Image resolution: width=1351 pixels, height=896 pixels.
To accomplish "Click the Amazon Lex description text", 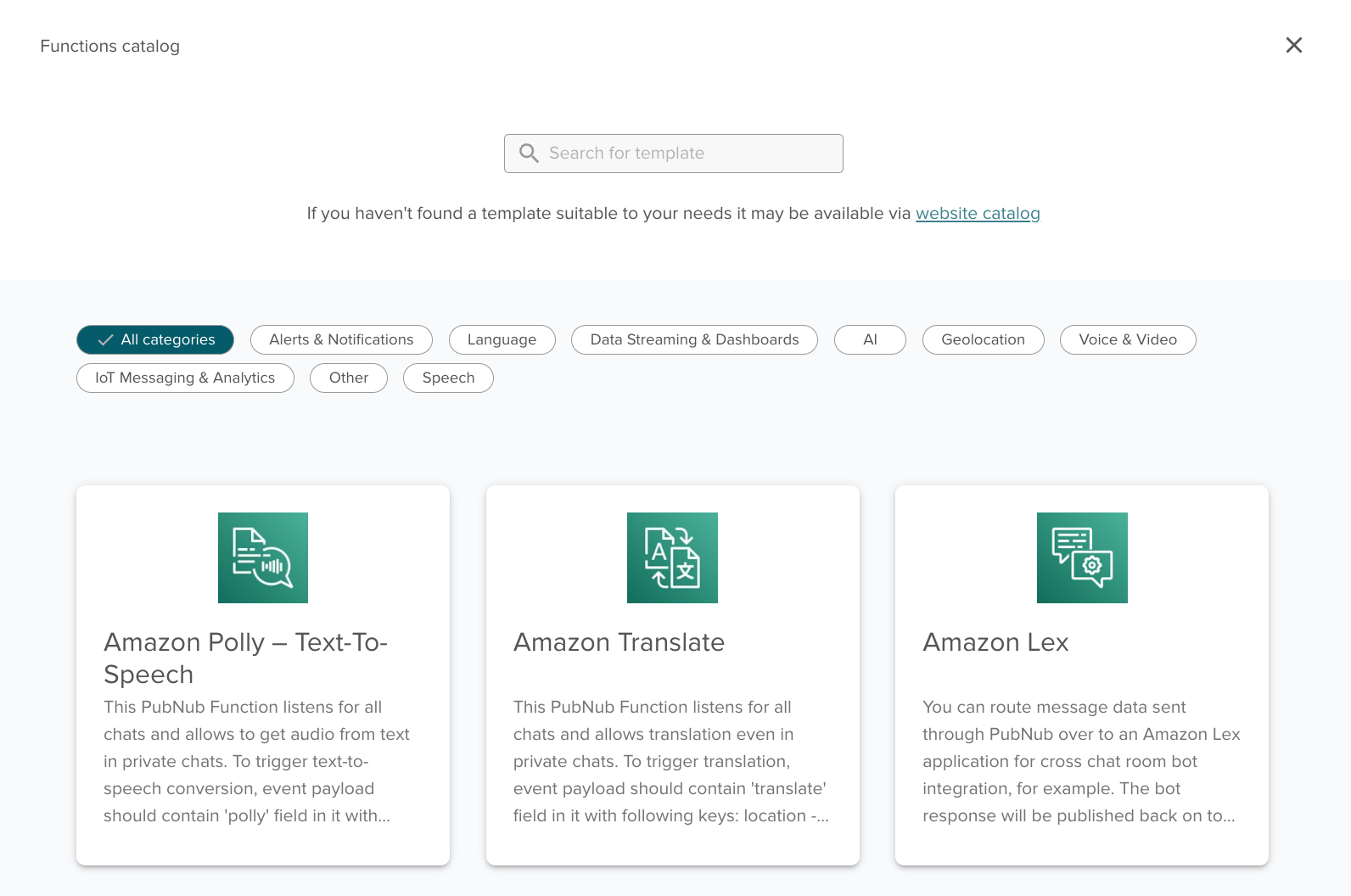I will pyautogui.click(x=1081, y=761).
